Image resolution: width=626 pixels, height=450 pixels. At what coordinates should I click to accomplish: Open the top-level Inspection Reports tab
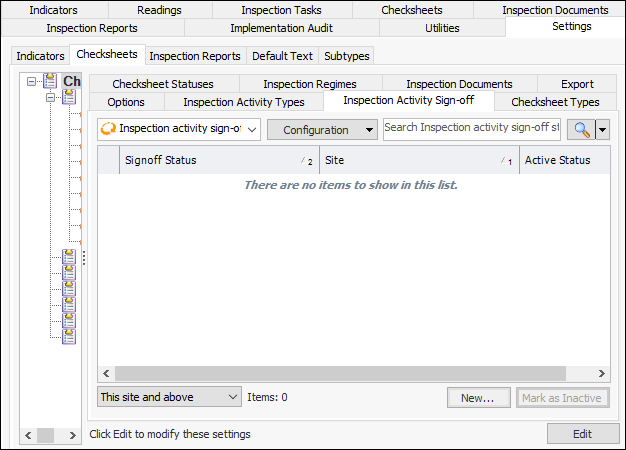(x=92, y=28)
